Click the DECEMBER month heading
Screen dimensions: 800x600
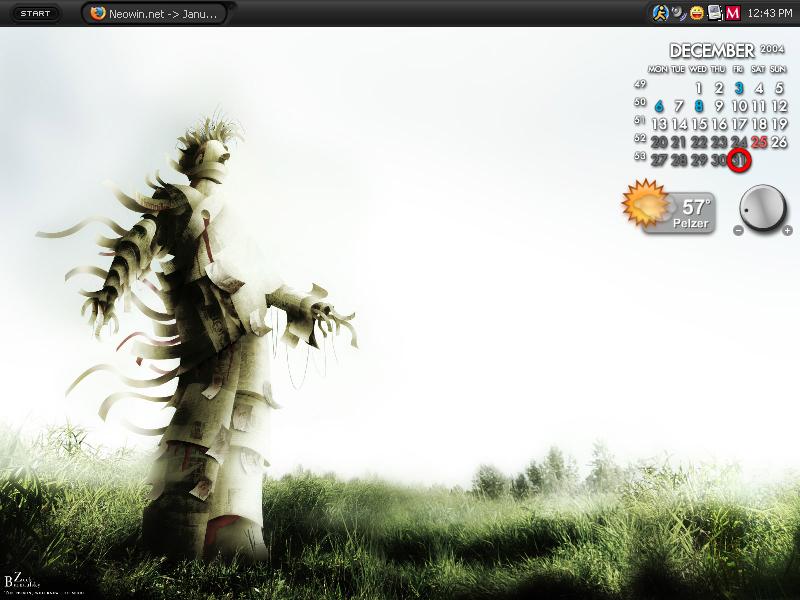712,51
